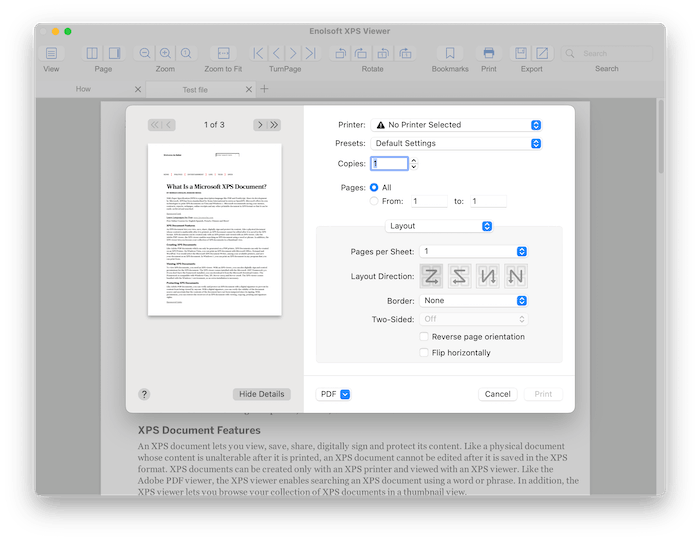Select the From page range radio button
This screenshot has width=700, height=541.
click(x=375, y=201)
